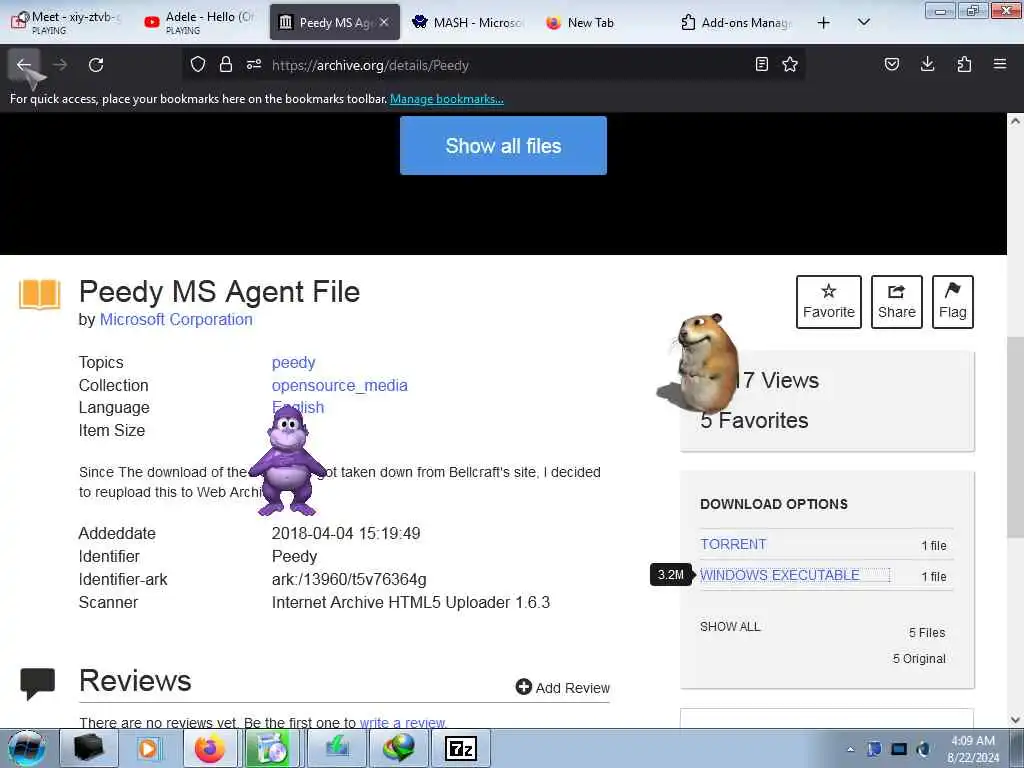
Task: Go back using the browser back arrow
Action: click(24, 65)
